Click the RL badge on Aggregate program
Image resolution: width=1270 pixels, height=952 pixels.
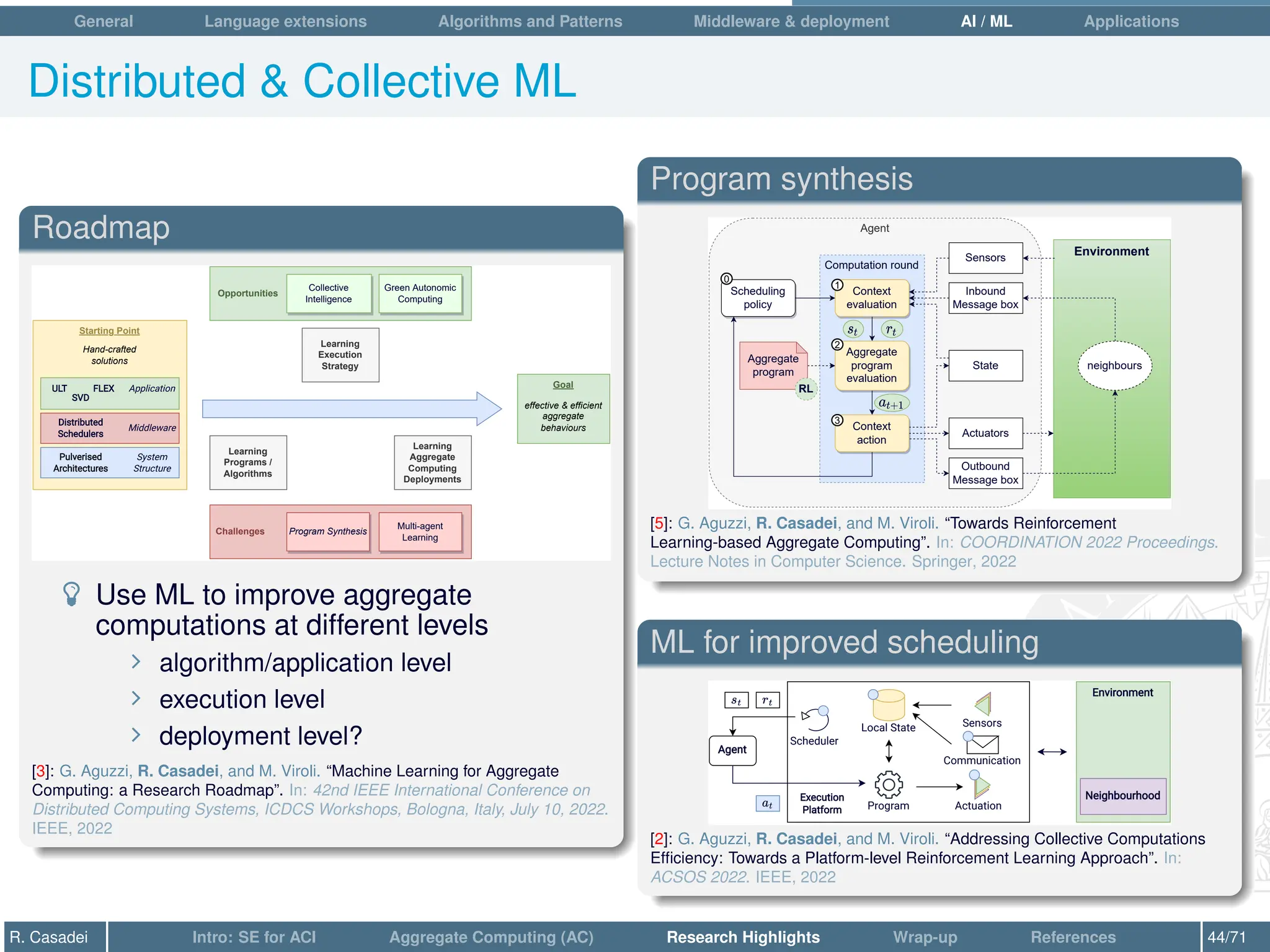[x=805, y=389]
